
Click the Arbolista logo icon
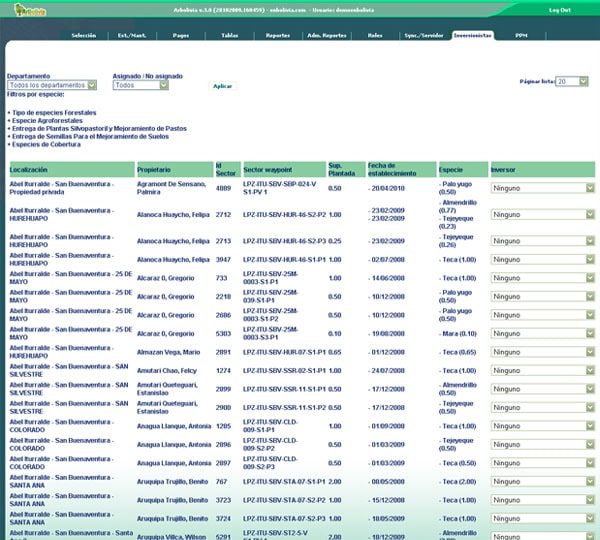30,10
